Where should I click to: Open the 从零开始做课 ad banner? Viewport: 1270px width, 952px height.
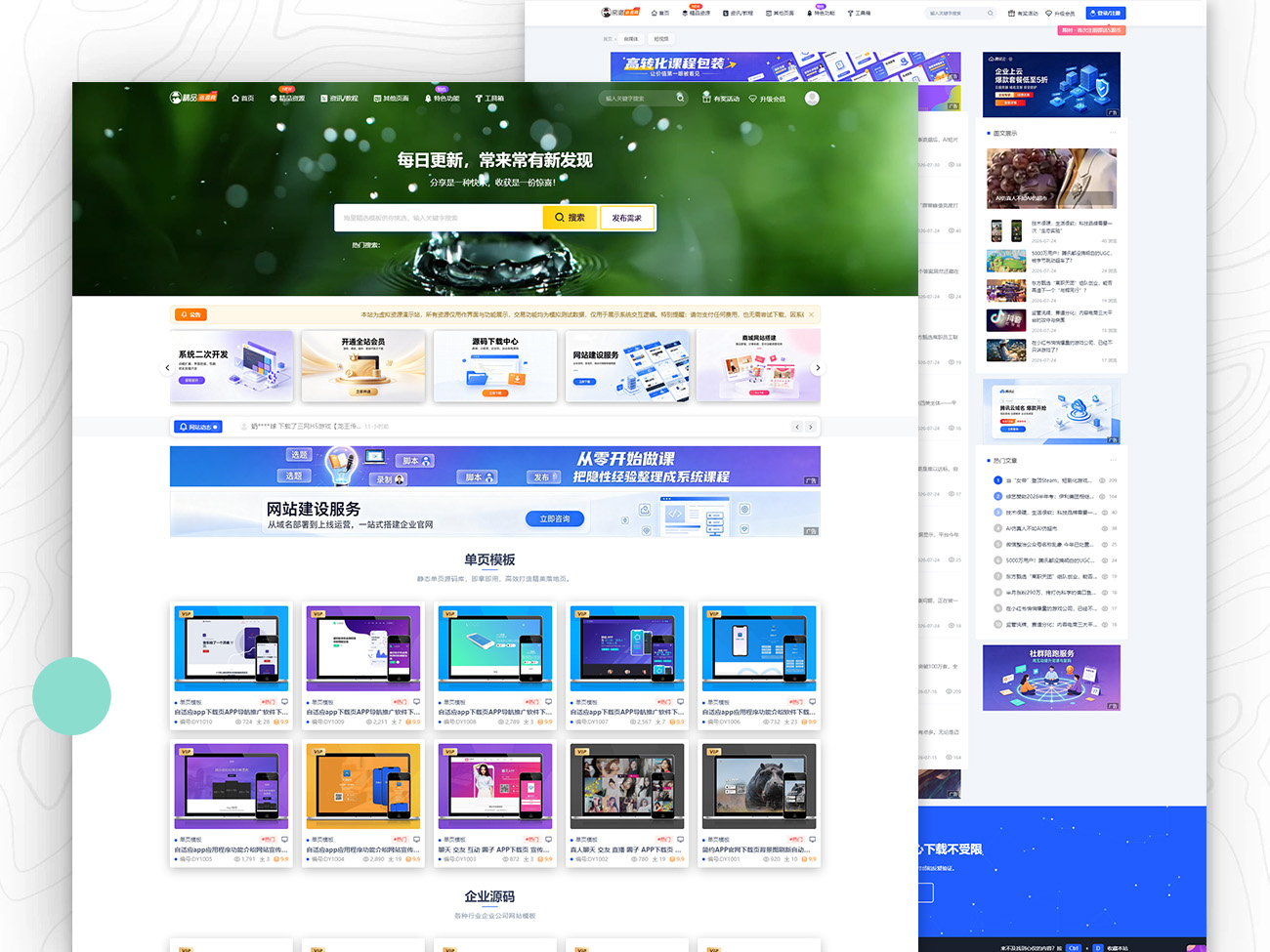[x=495, y=466]
